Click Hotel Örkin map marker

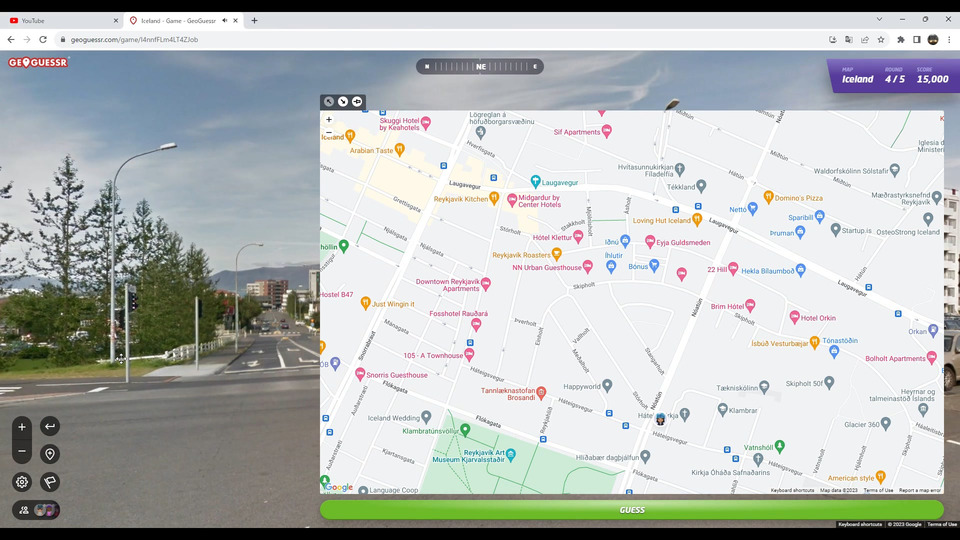(x=794, y=317)
